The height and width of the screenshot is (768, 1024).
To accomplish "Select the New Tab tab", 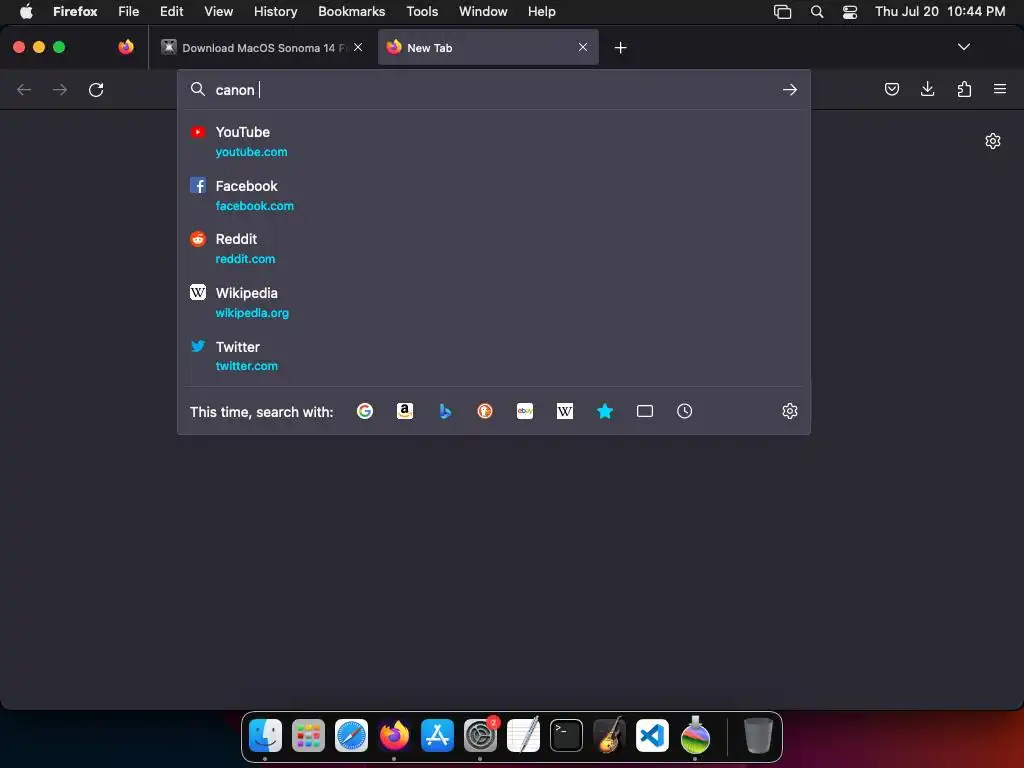I will click(488, 47).
